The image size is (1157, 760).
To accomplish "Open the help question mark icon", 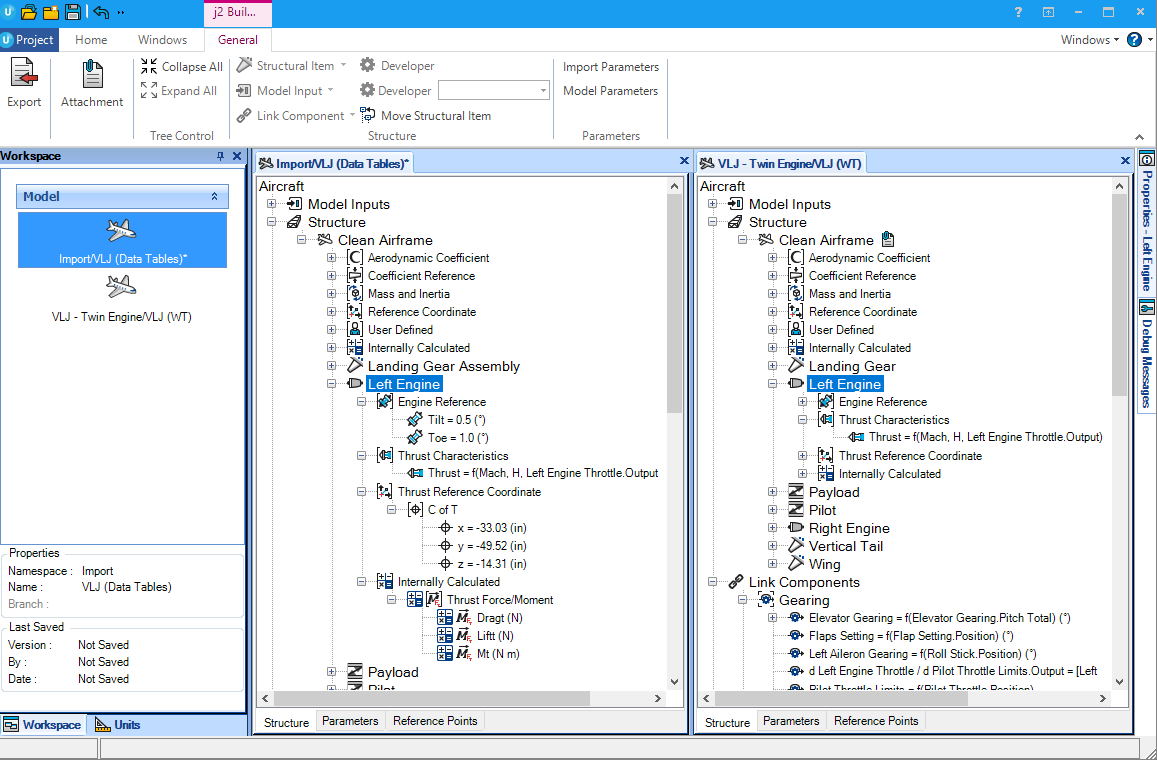I will 1134,40.
